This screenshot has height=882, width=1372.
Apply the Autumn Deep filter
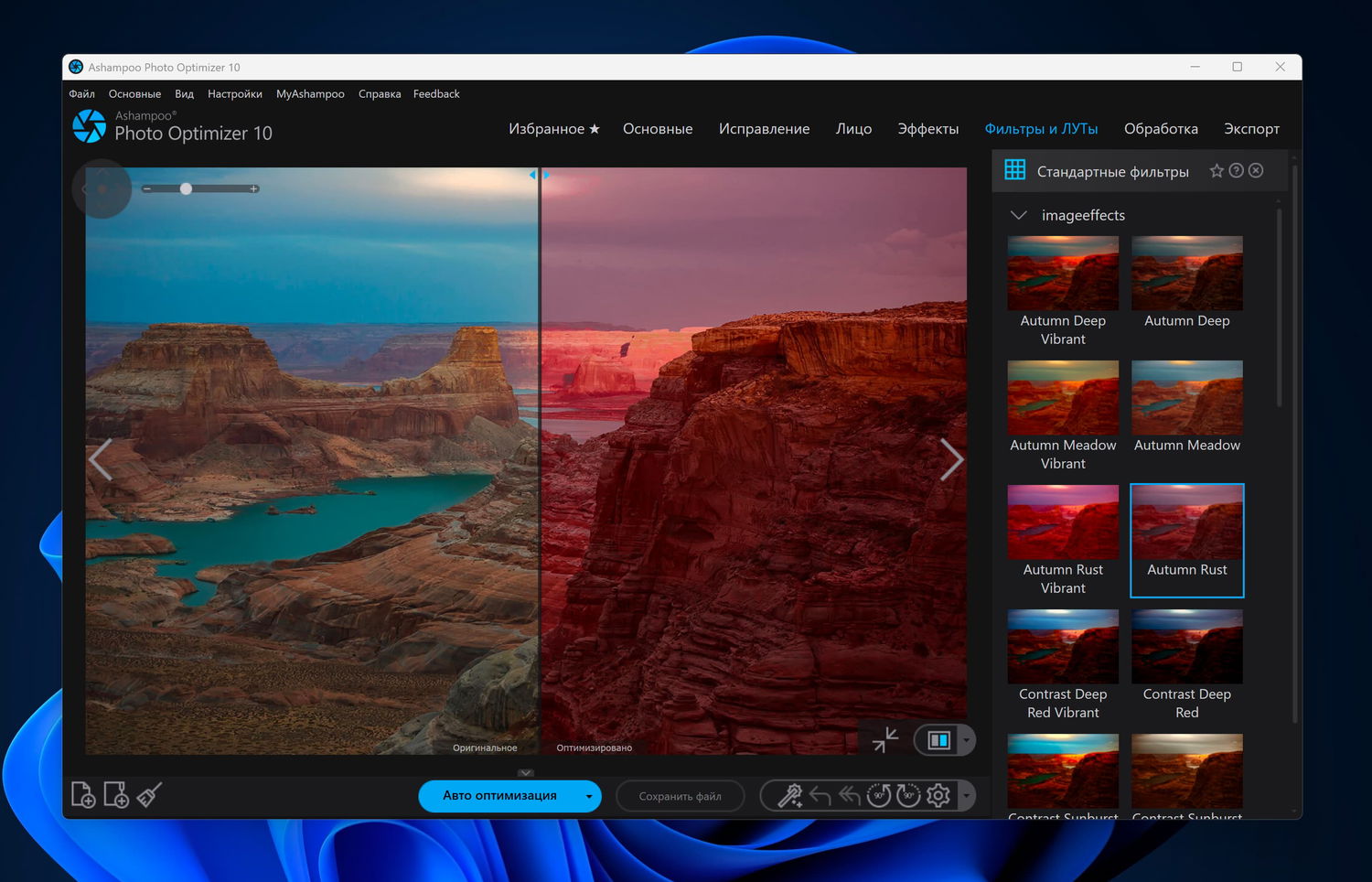[1187, 283]
